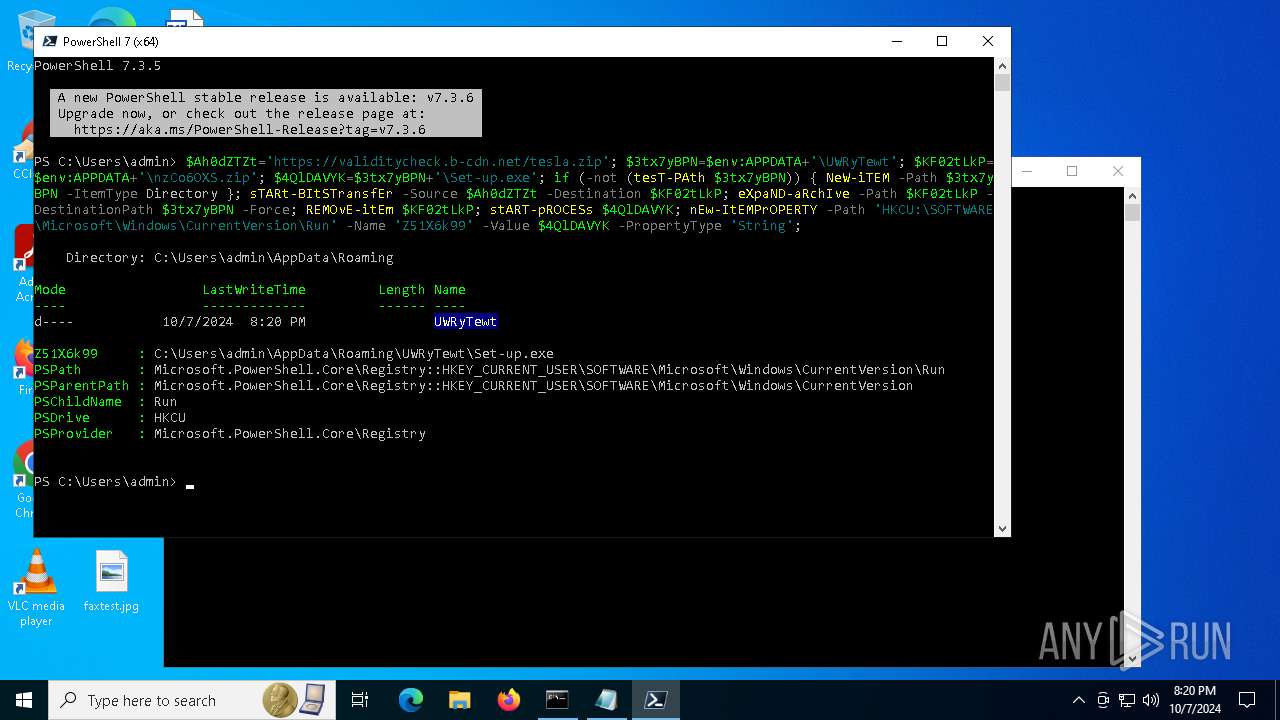Click the search highlights Nobel medal icon
This screenshot has width=1280, height=720.
pyautogui.click(x=279, y=700)
